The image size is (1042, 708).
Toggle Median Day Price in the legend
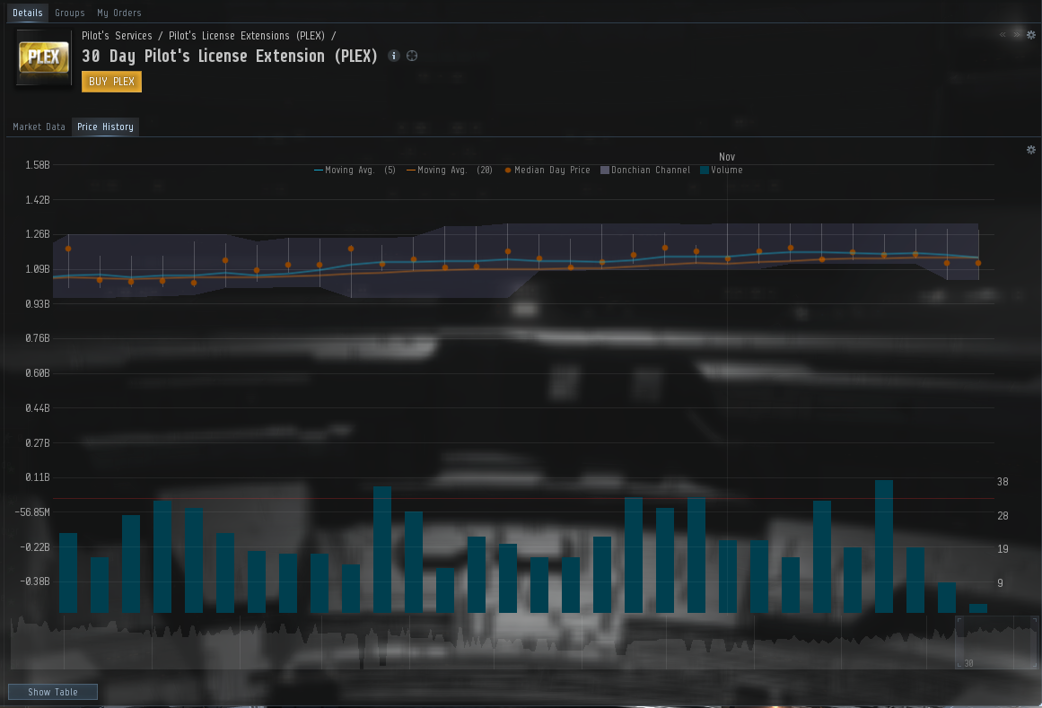[x=547, y=170]
